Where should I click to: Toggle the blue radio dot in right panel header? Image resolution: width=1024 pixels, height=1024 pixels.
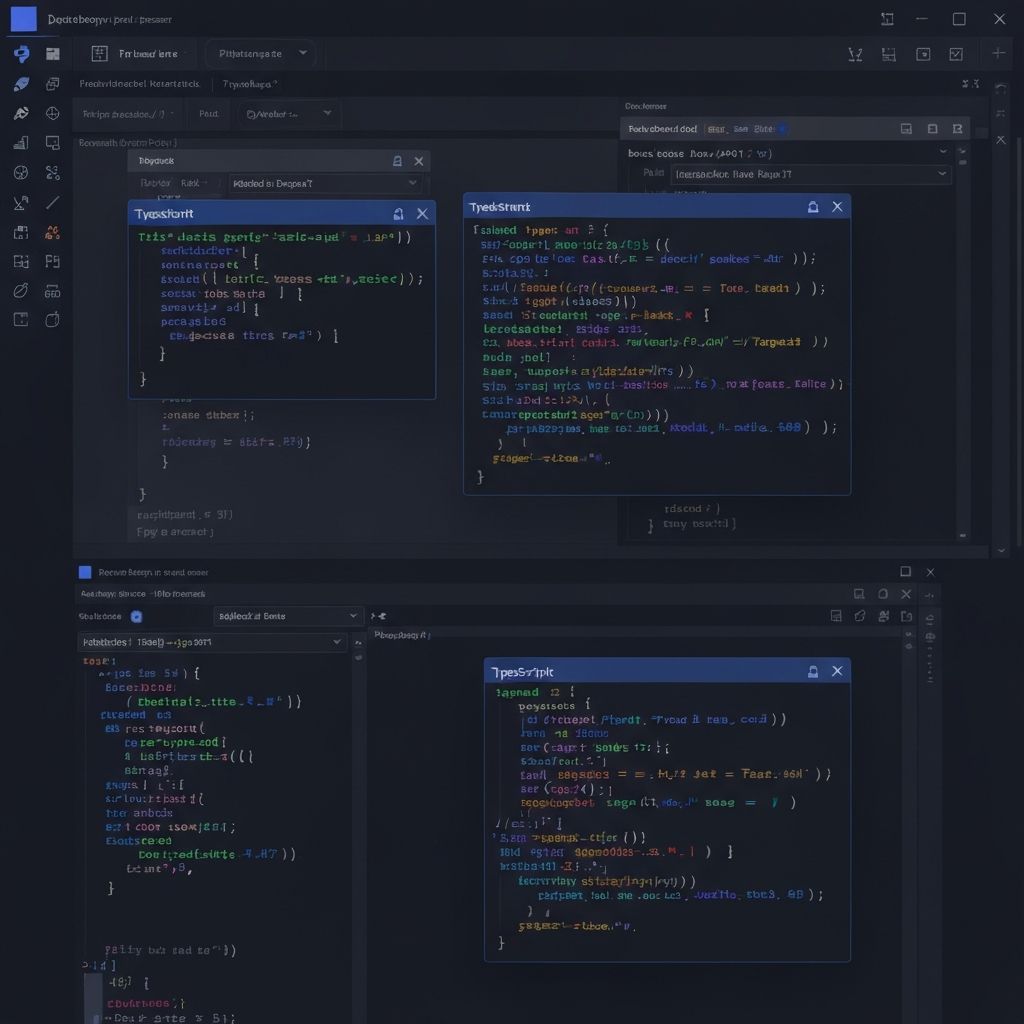coord(783,129)
